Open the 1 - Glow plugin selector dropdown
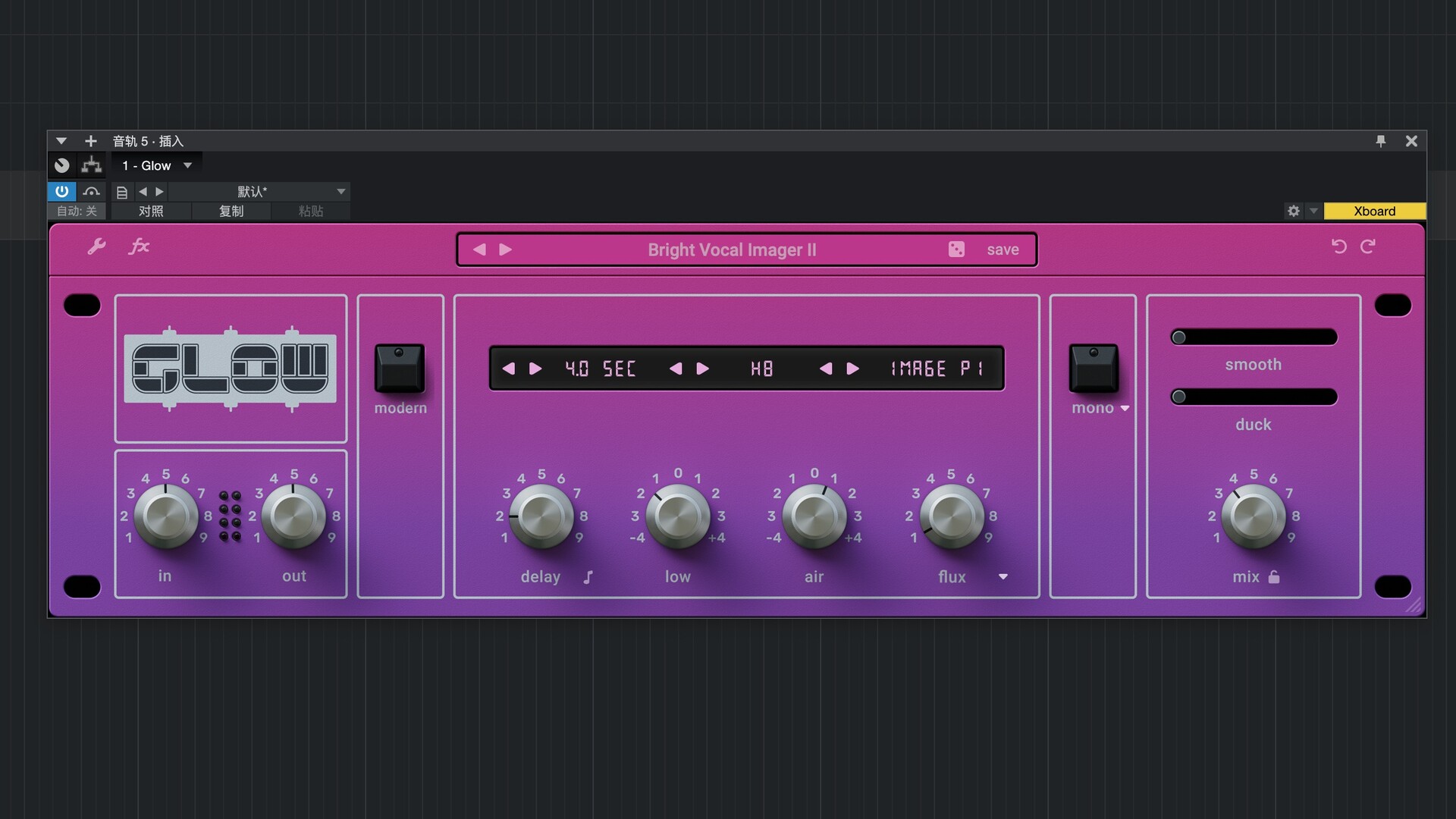1456x819 pixels. click(158, 165)
